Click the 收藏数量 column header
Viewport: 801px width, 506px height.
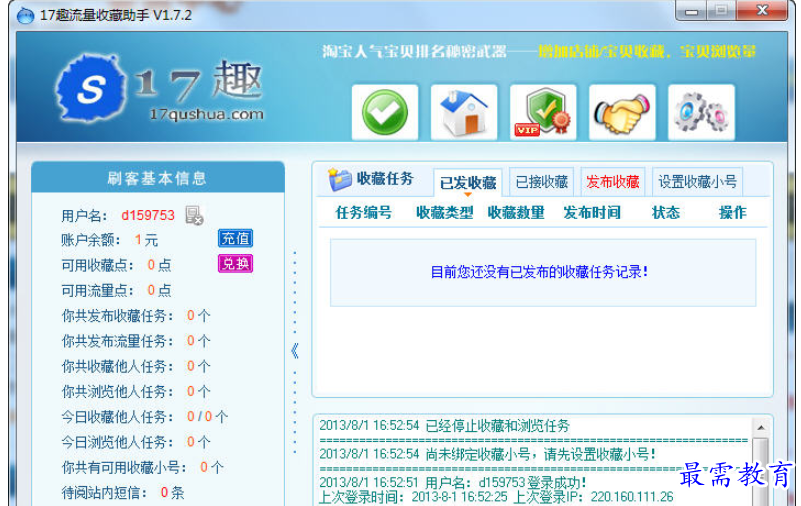click(x=516, y=212)
